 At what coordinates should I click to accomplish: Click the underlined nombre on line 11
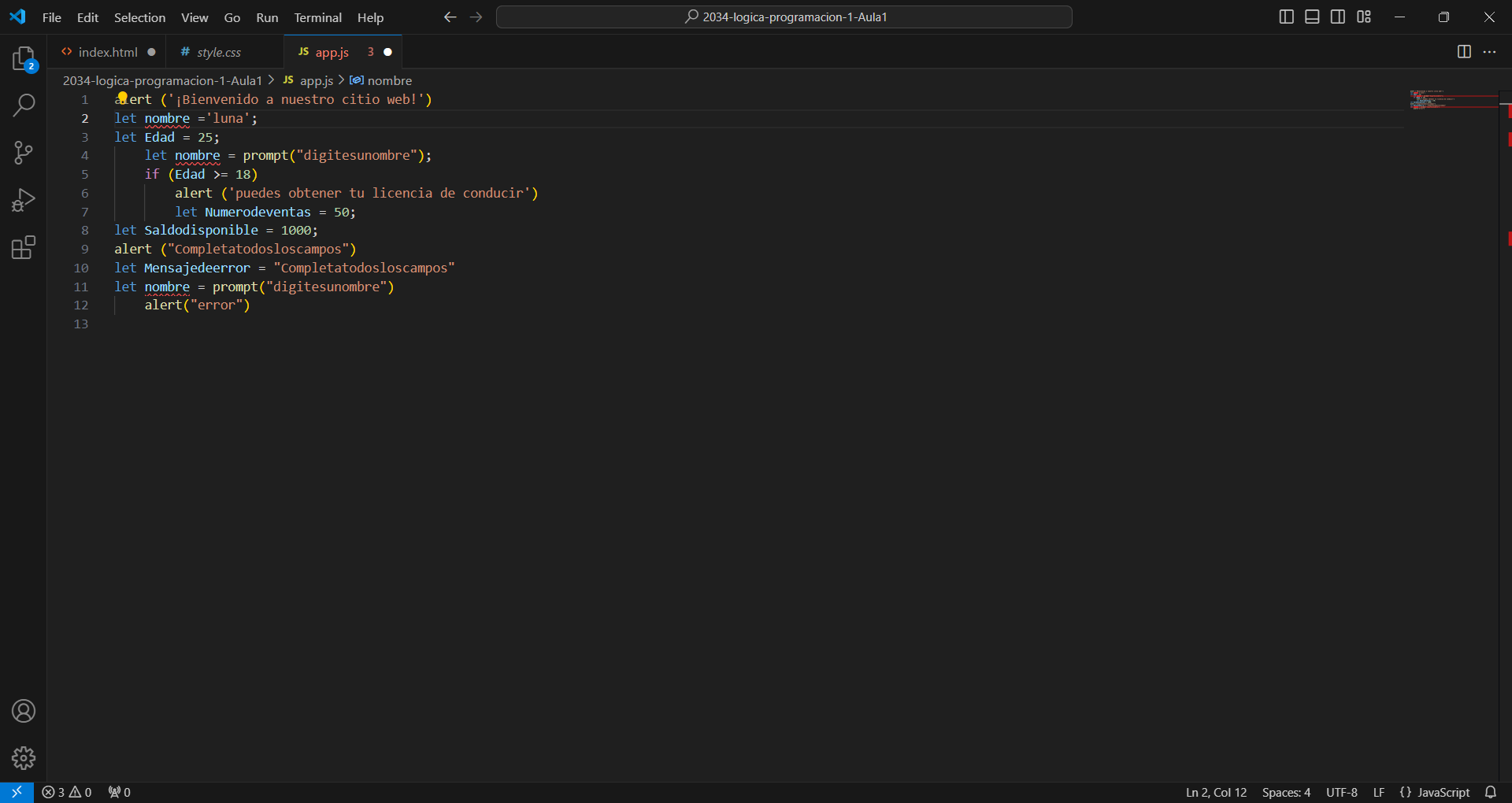point(167,287)
